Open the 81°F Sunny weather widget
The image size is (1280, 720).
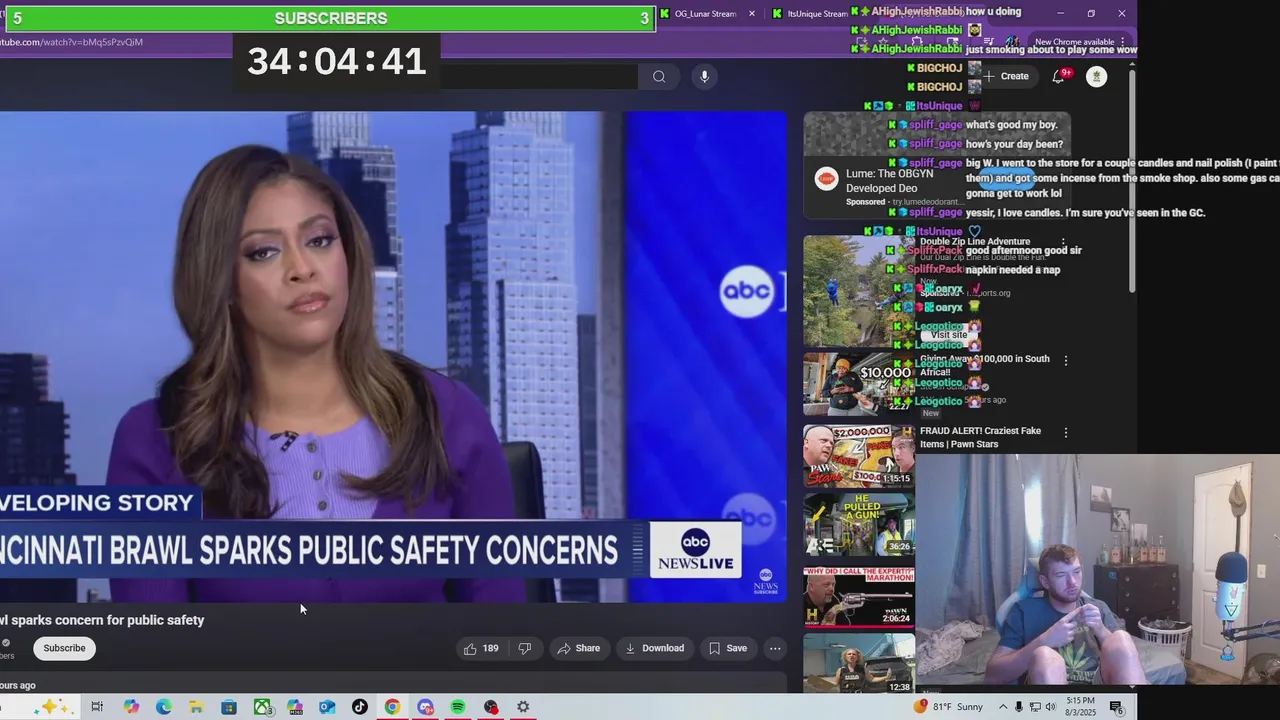pos(948,707)
